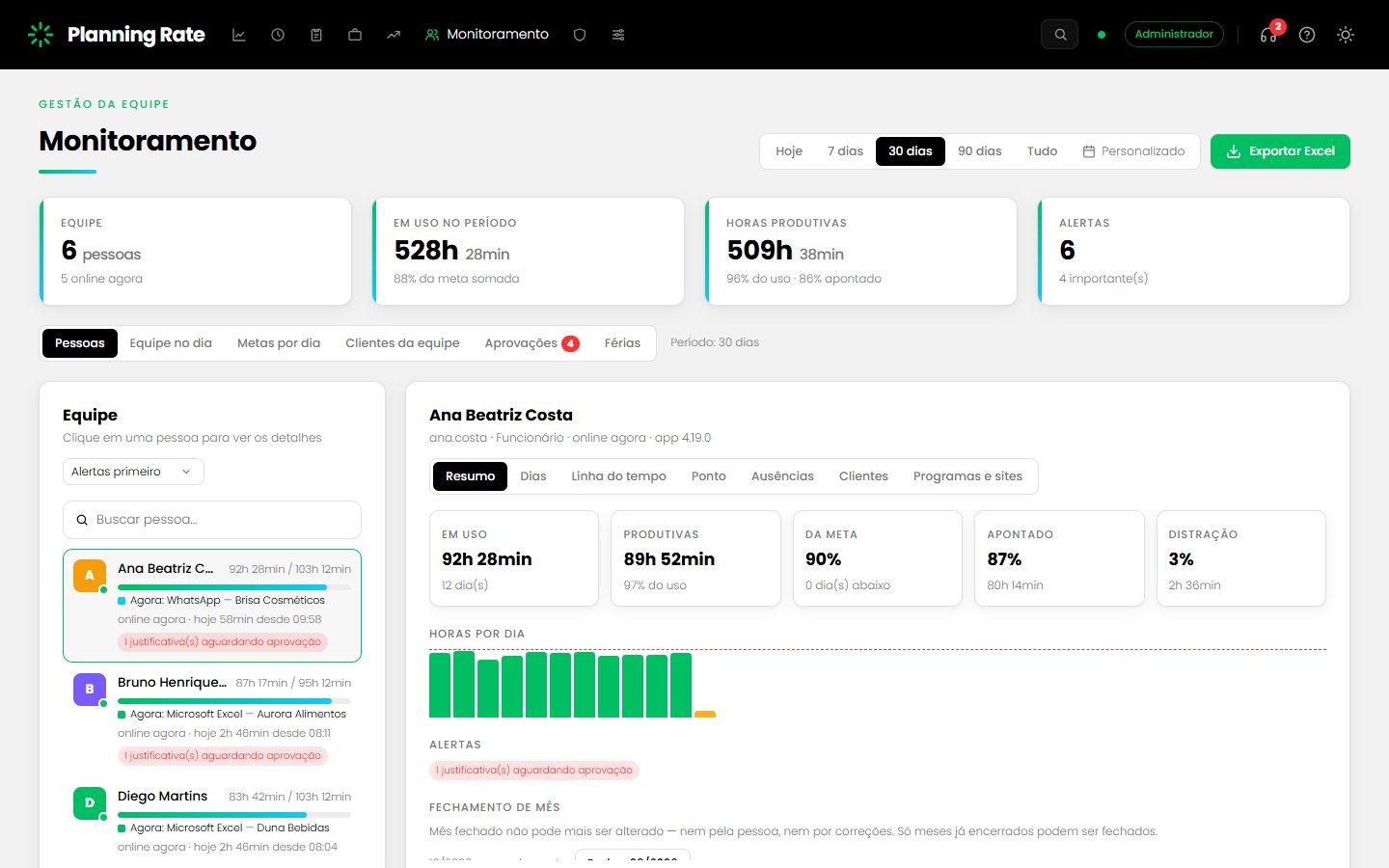The height and width of the screenshot is (868, 1389).
Task: Open the Aprovações tab with badge
Action: click(531, 343)
